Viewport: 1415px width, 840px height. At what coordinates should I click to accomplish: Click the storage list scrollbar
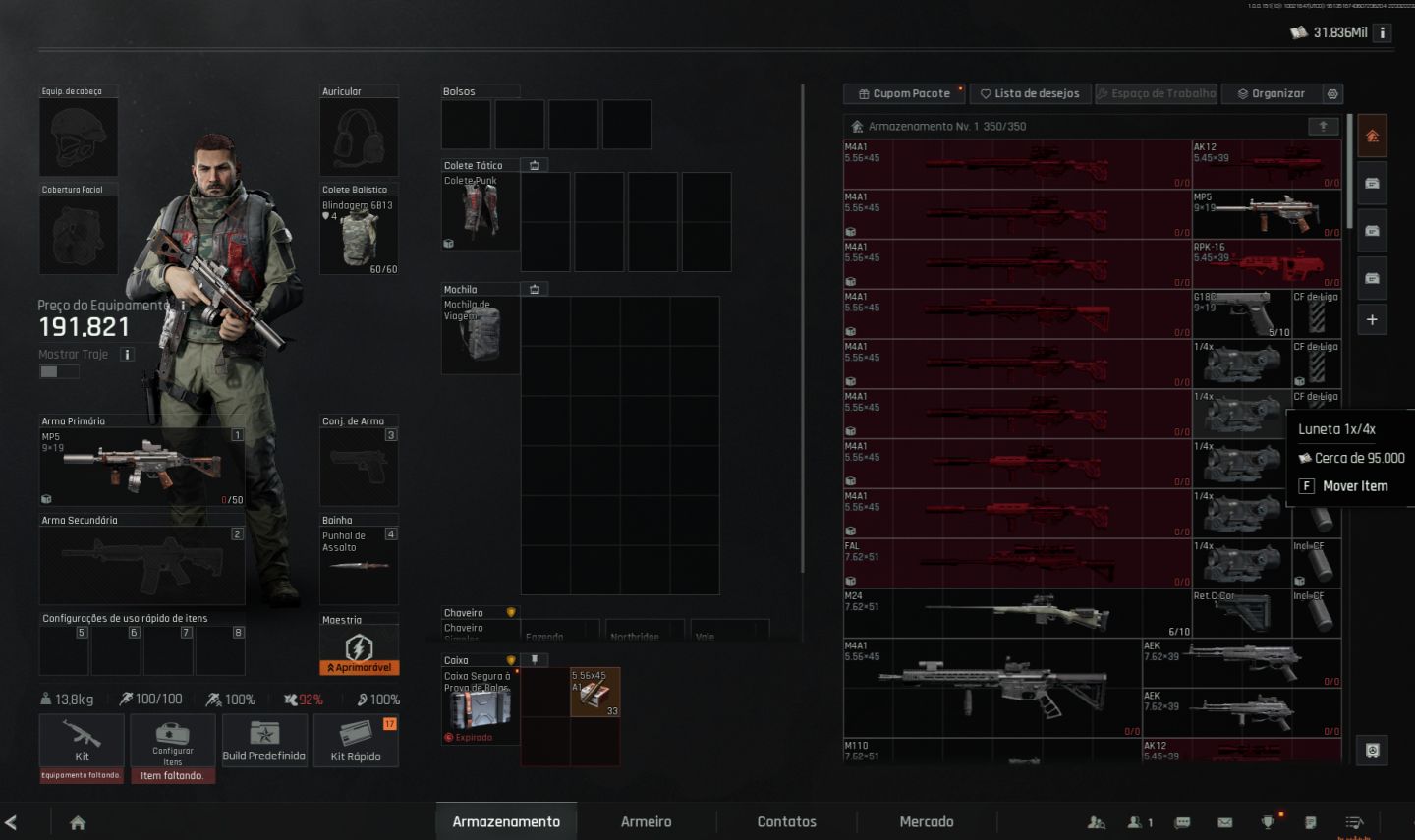click(1350, 172)
